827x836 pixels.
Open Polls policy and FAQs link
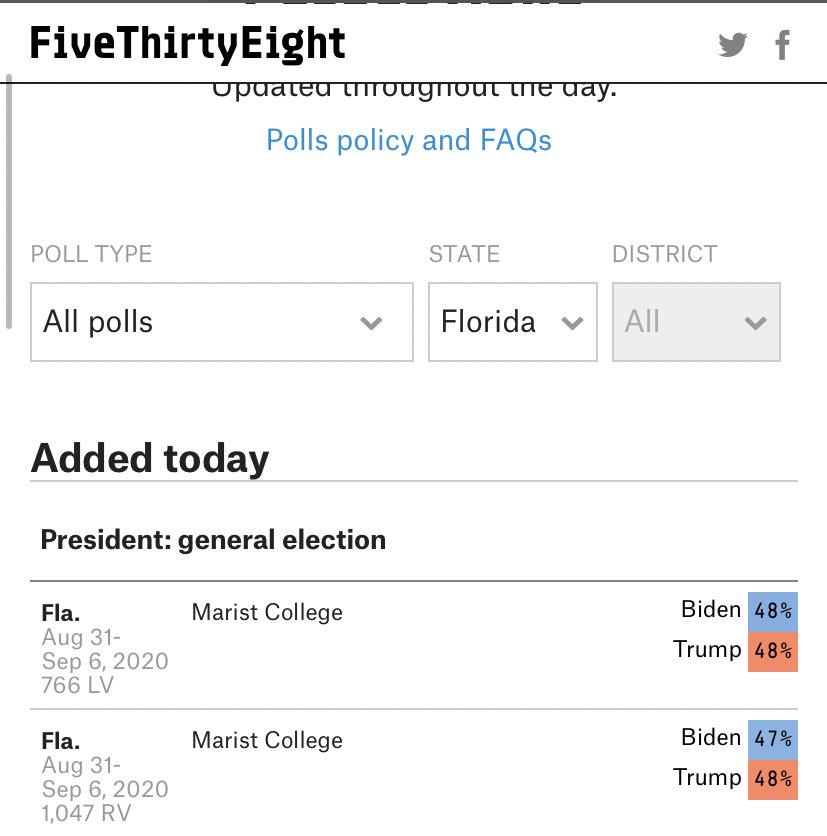point(408,140)
